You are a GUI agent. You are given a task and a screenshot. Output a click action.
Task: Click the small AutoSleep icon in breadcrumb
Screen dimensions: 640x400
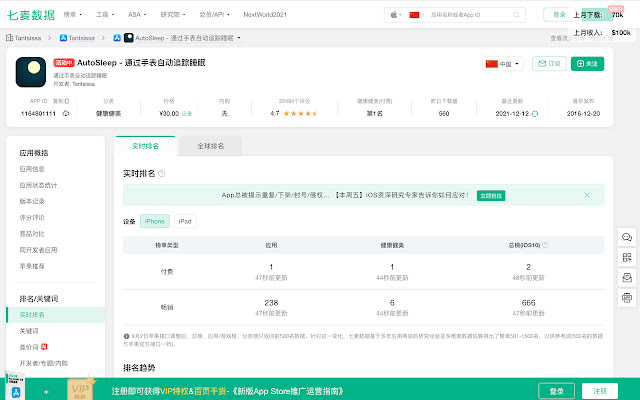[129, 38]
